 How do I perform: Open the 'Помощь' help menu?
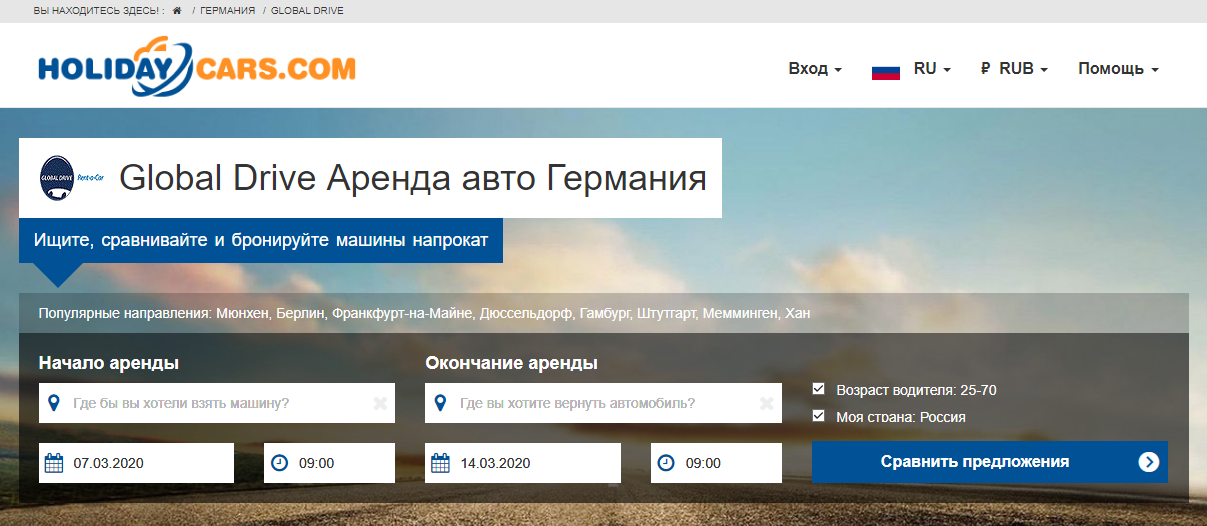1117,69
